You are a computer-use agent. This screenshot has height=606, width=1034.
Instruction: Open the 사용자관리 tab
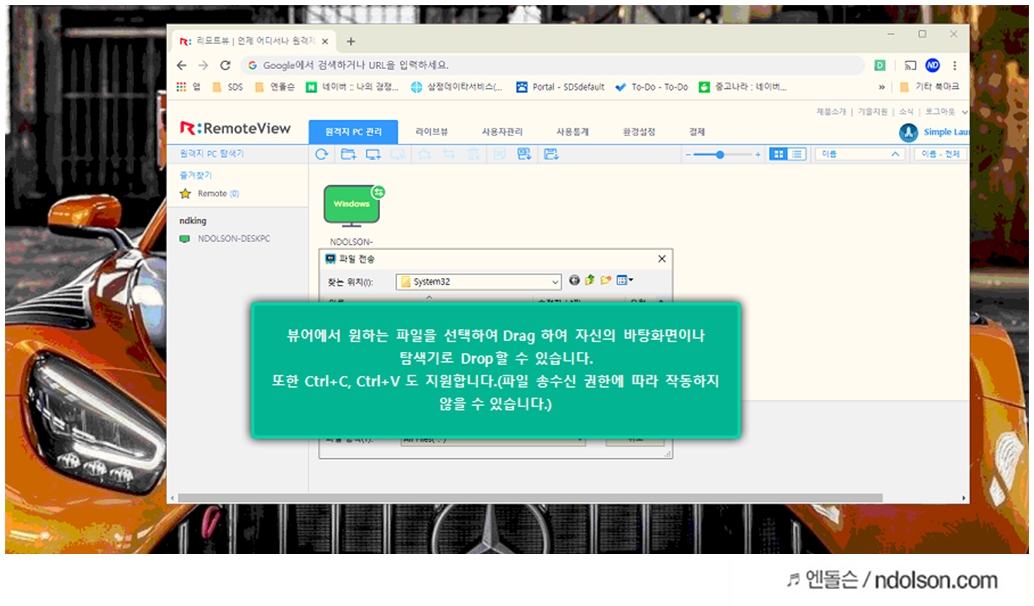coord(502,132)
